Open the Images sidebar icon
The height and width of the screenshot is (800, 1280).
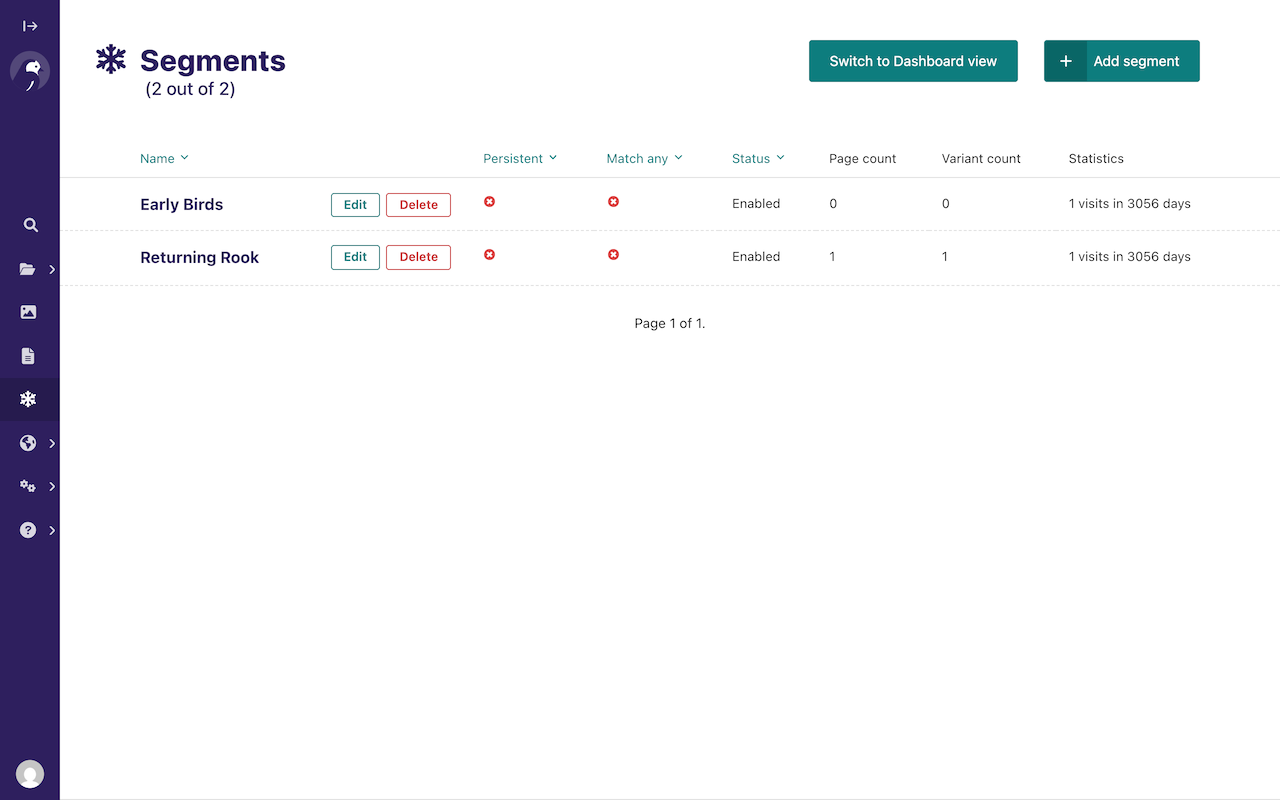pos(28,312)
